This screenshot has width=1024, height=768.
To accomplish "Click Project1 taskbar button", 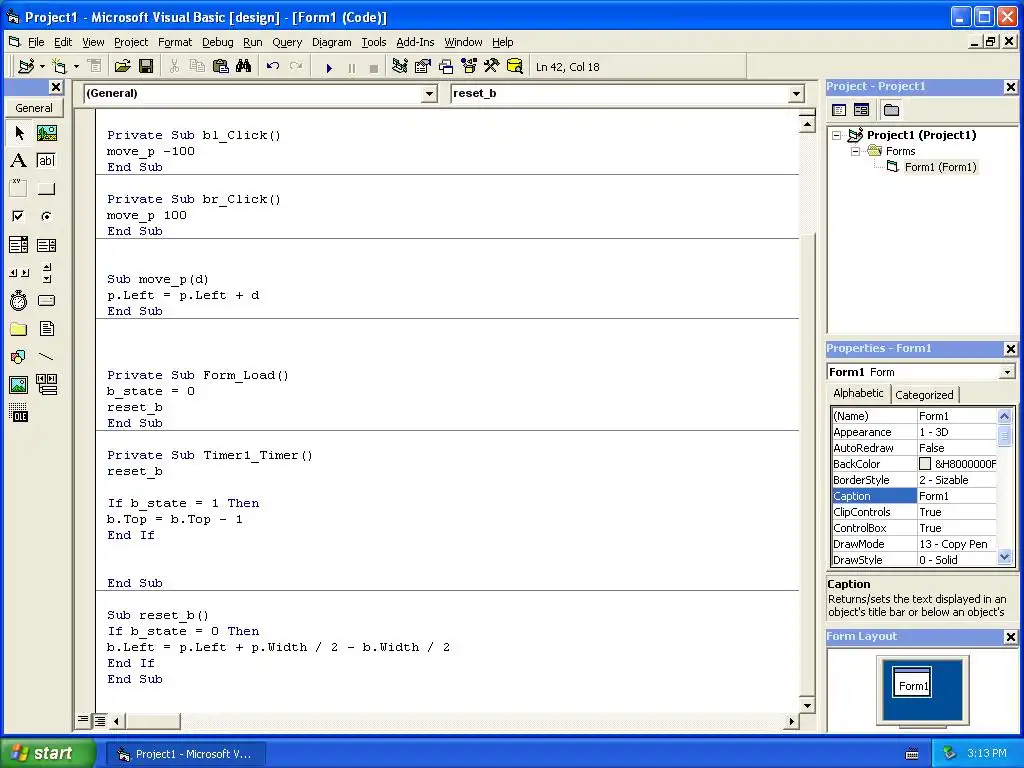I will (185, 754).
